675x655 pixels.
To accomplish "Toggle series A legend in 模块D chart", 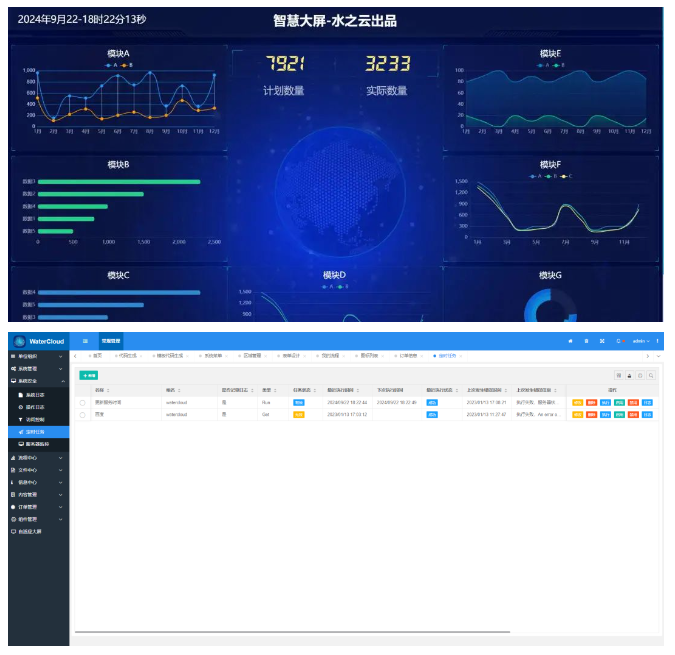I will coord(327,287).
